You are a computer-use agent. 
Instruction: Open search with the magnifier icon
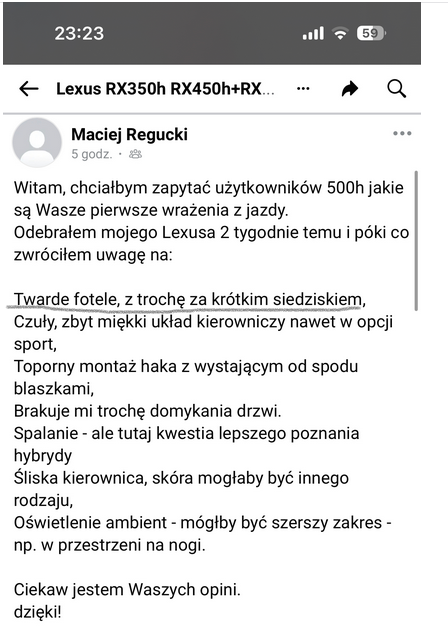[x=396, y=89]
